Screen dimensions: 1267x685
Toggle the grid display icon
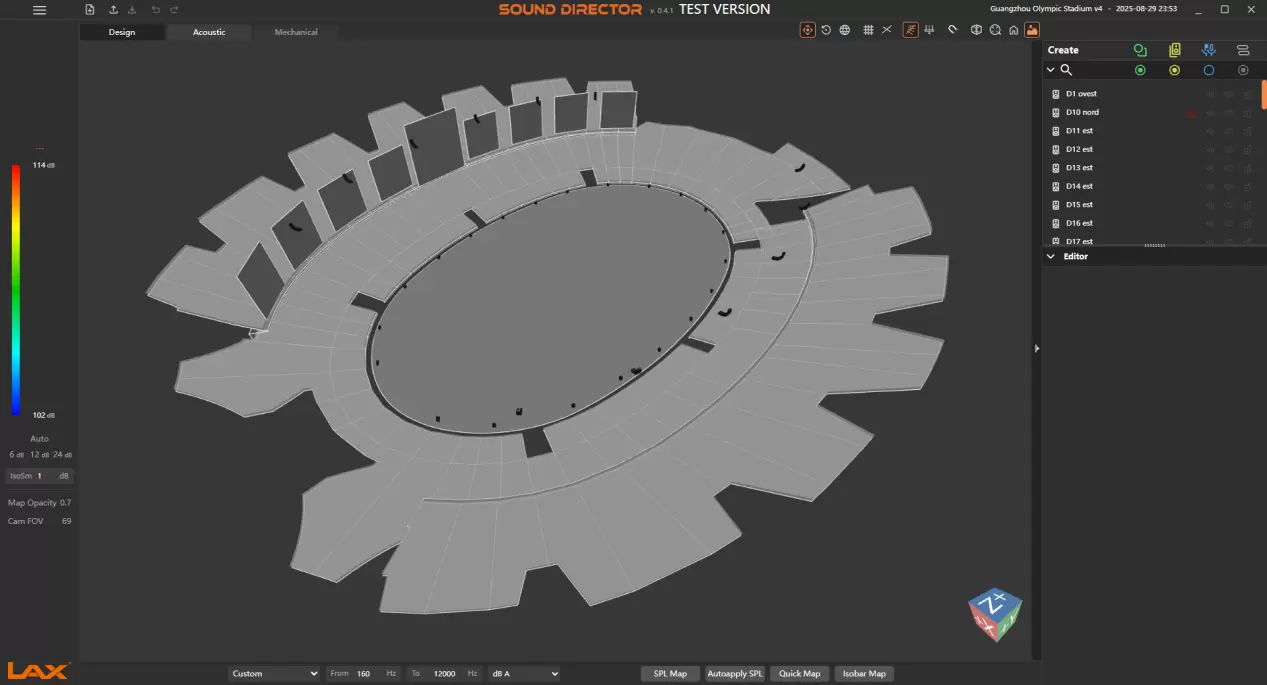click(868, 30)
